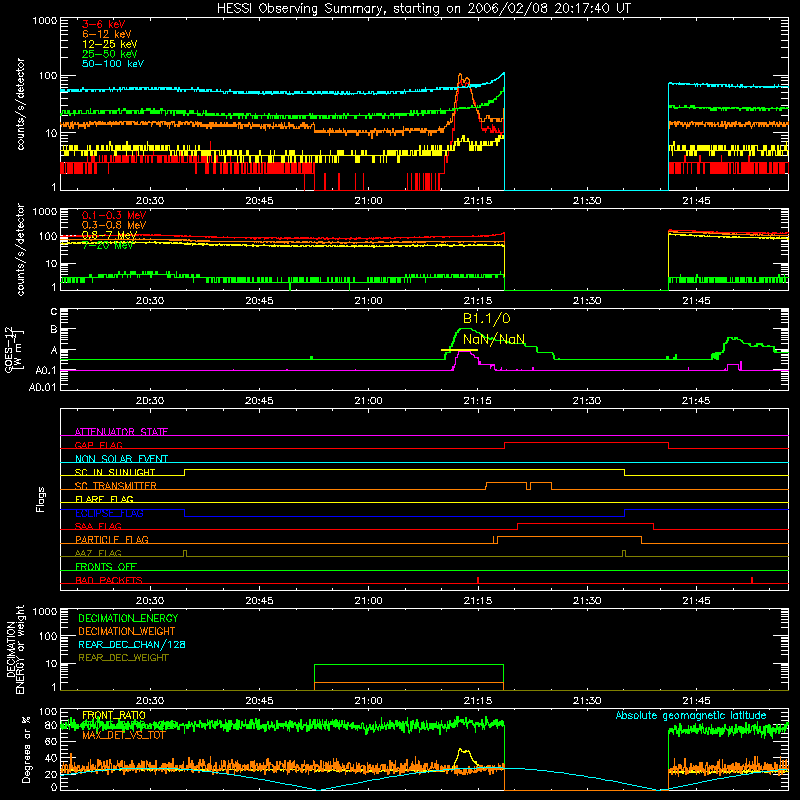Image resolution: width=800 pixels, height=800 pixels.
Task: Click the REAR_DEC_WEIGHT legend label
Action: (x=123, y=658)
